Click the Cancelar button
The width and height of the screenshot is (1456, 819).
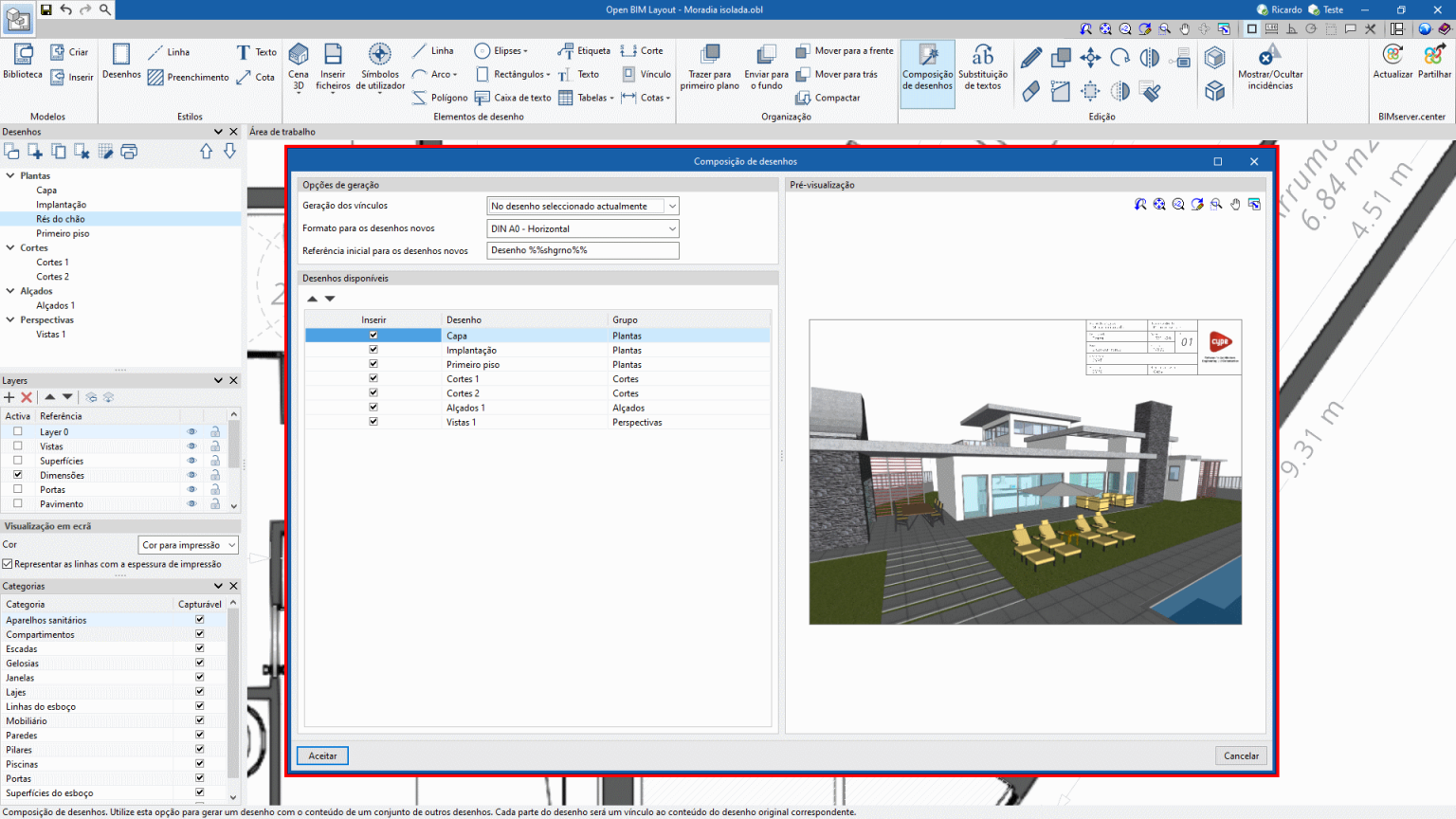[1241, 755]
